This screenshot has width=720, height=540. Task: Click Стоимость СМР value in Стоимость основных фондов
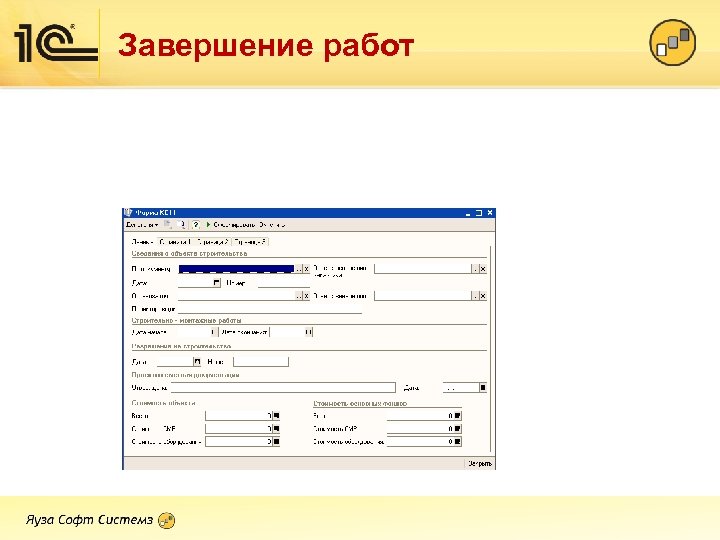pyautogui.click(x=420, y=428)
